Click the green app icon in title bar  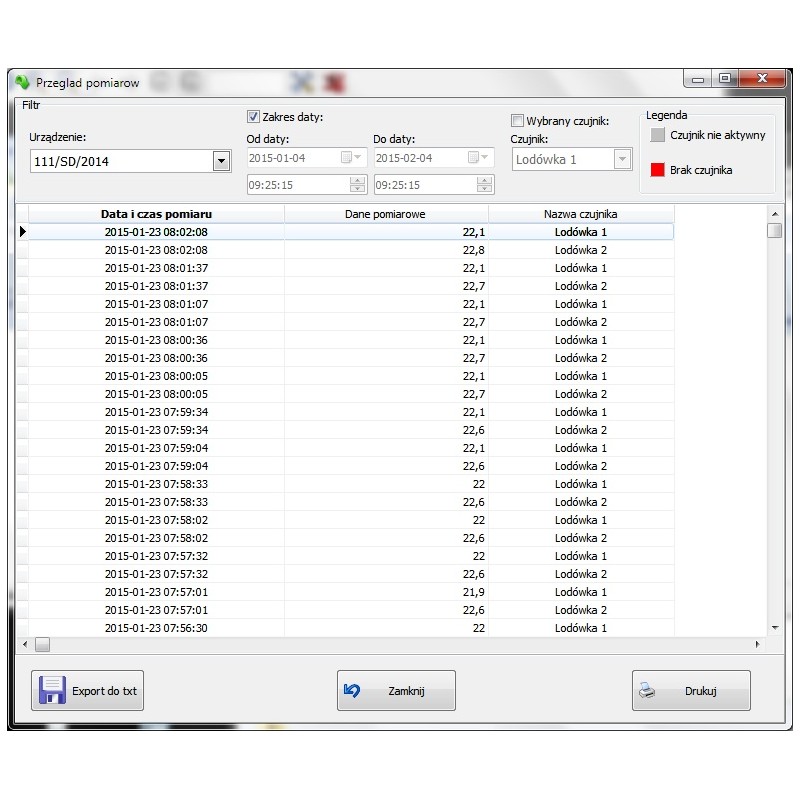pyautogui.click(x=22, y=82)
